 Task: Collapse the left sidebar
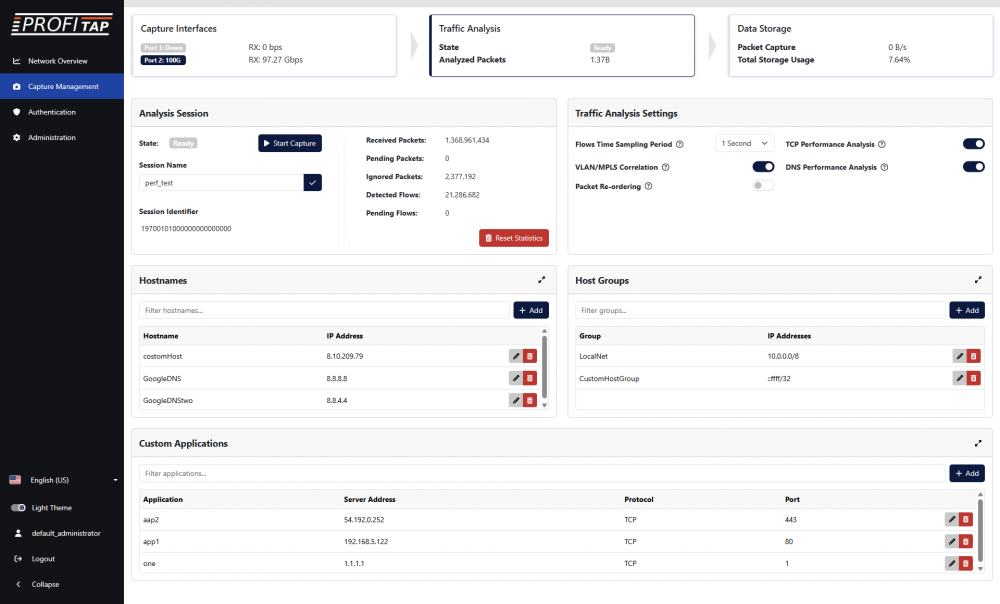[x=44, y=584]
